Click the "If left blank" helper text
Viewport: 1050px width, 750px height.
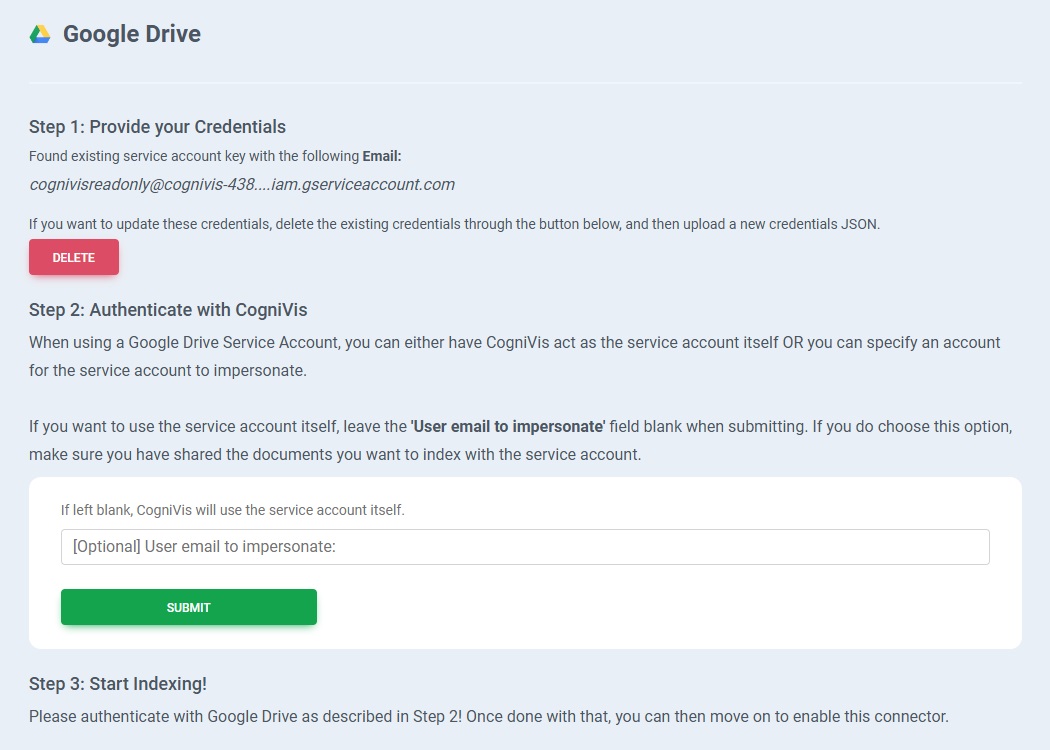pyautogui.click(x=233, y=510)
